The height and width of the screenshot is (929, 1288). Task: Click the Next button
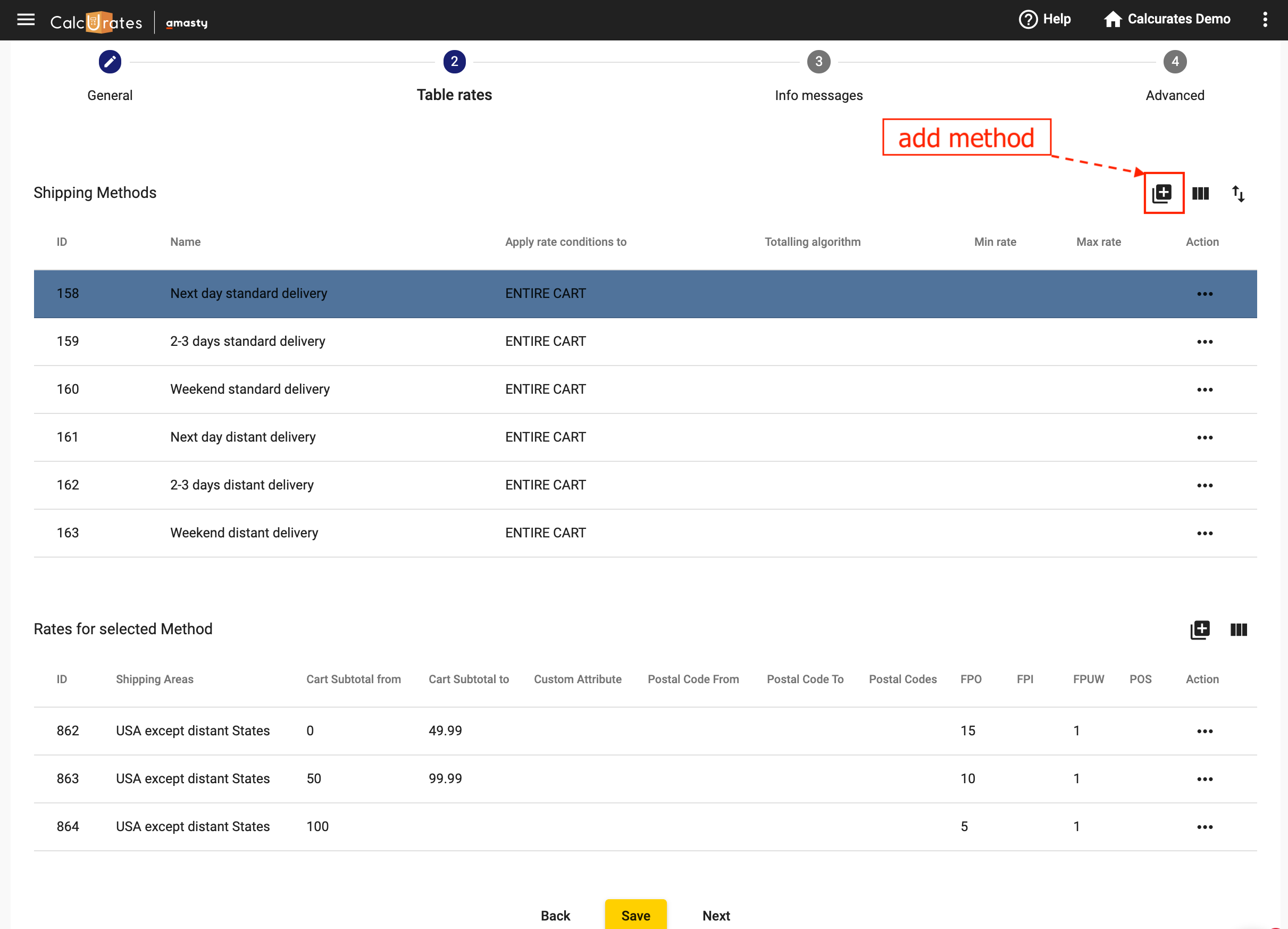coord(716,915)
